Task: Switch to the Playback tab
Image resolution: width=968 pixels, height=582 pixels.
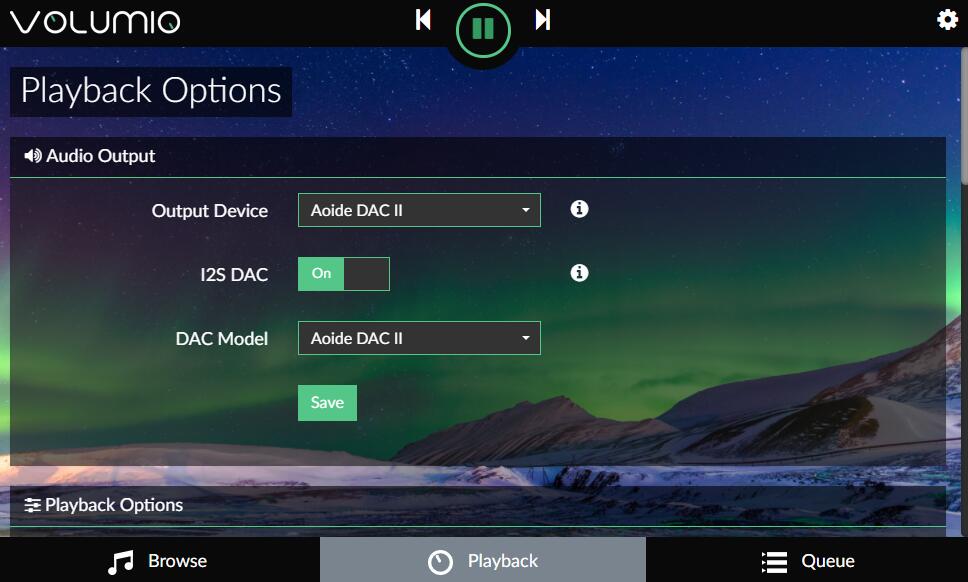Action: (483, 560)
